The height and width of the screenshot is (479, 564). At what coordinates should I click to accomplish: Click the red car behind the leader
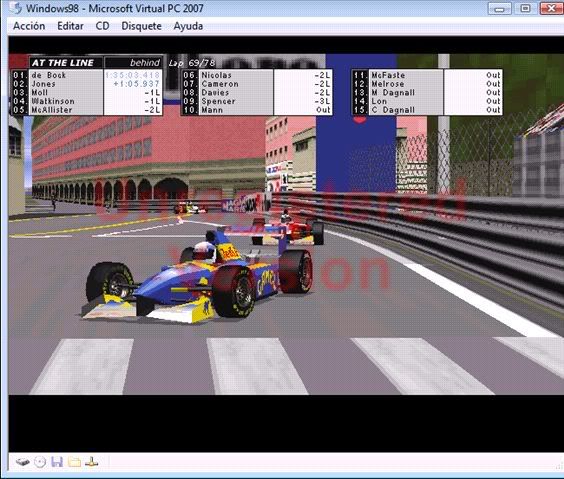pyautogui.click(x=288, y=228)
